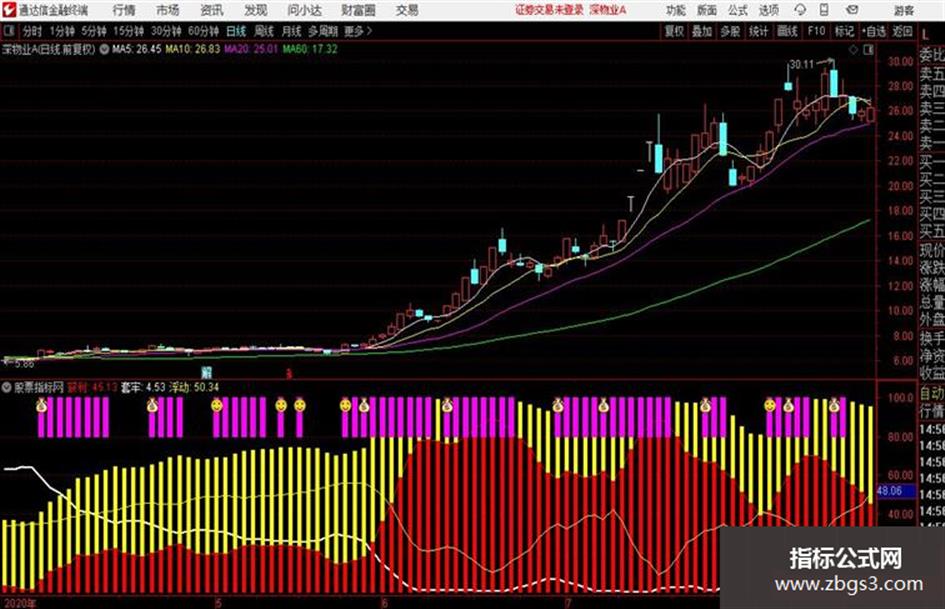Screen dimensions: 945x609
Task: Click the 2020年 date axis label
Action: click(20, 603)
